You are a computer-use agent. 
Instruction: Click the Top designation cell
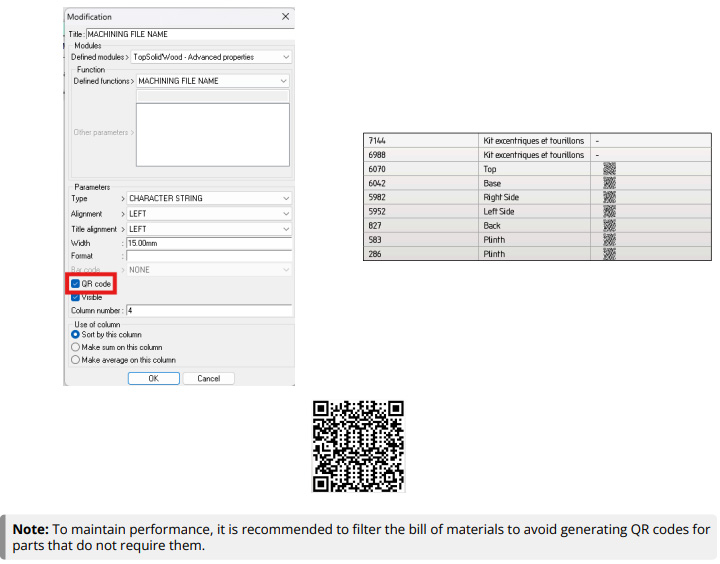coord(534,169)
